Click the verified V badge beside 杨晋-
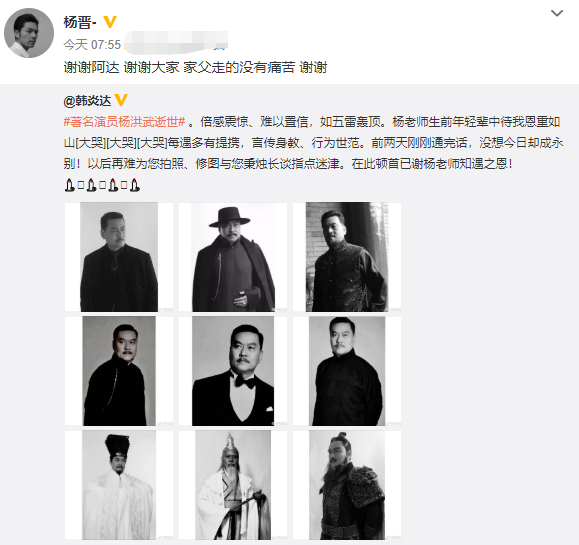579x545 pixels. point(110,22)
